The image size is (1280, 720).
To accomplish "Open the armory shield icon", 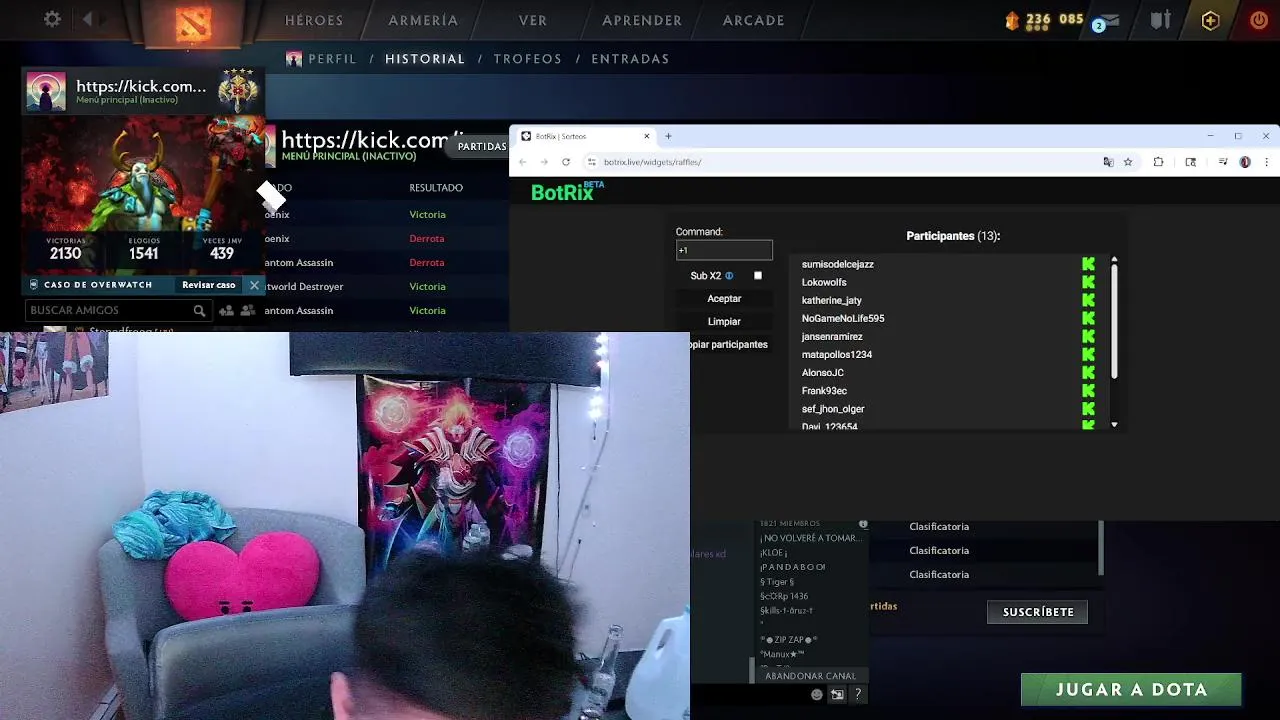I will coord(1160,20).
